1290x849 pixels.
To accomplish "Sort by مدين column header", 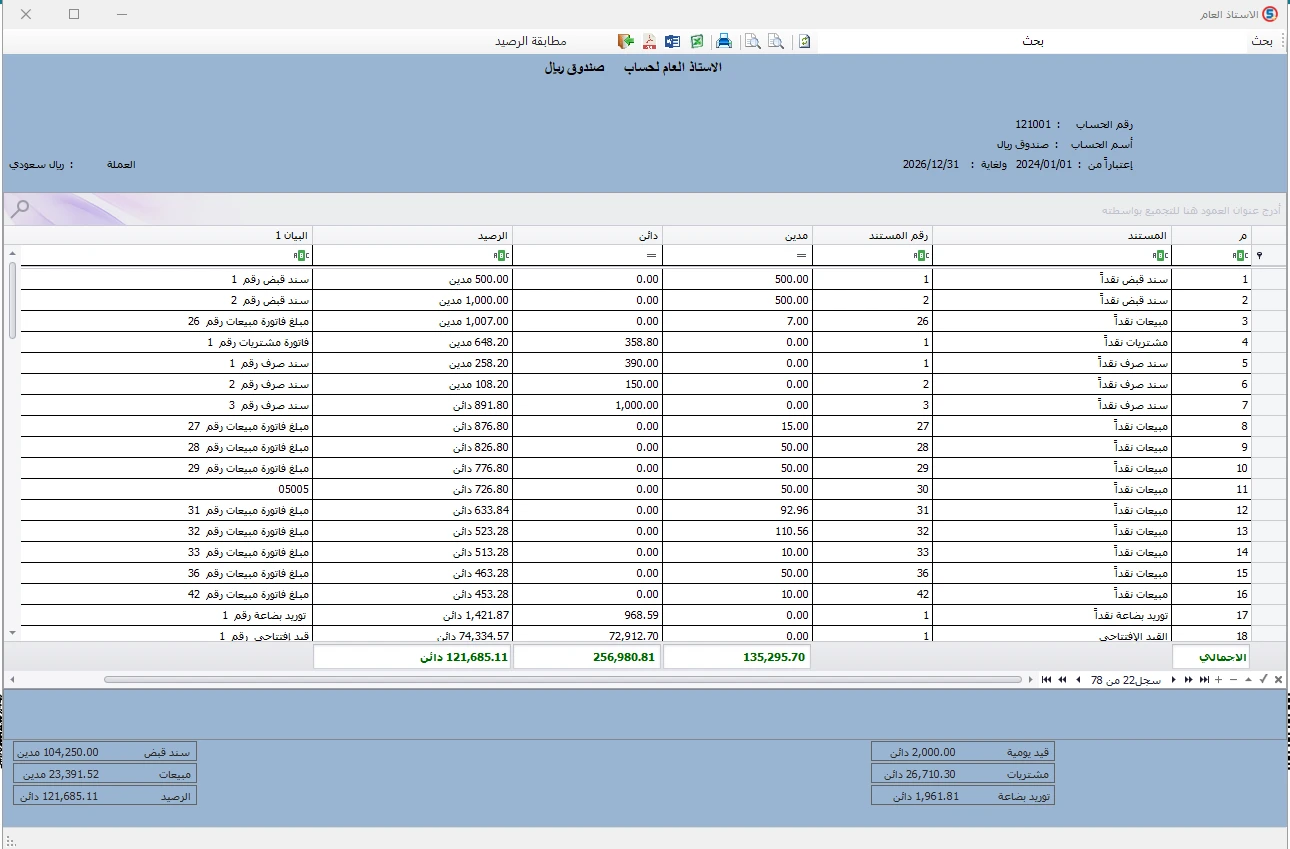I will click(738, 235).
